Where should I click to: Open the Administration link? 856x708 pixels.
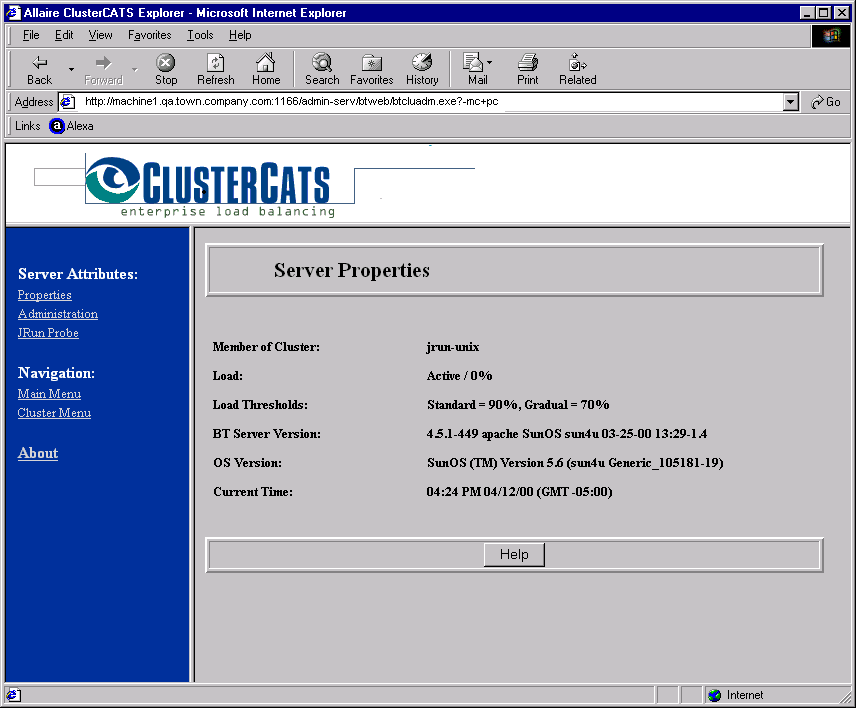(x=58, y=314)
